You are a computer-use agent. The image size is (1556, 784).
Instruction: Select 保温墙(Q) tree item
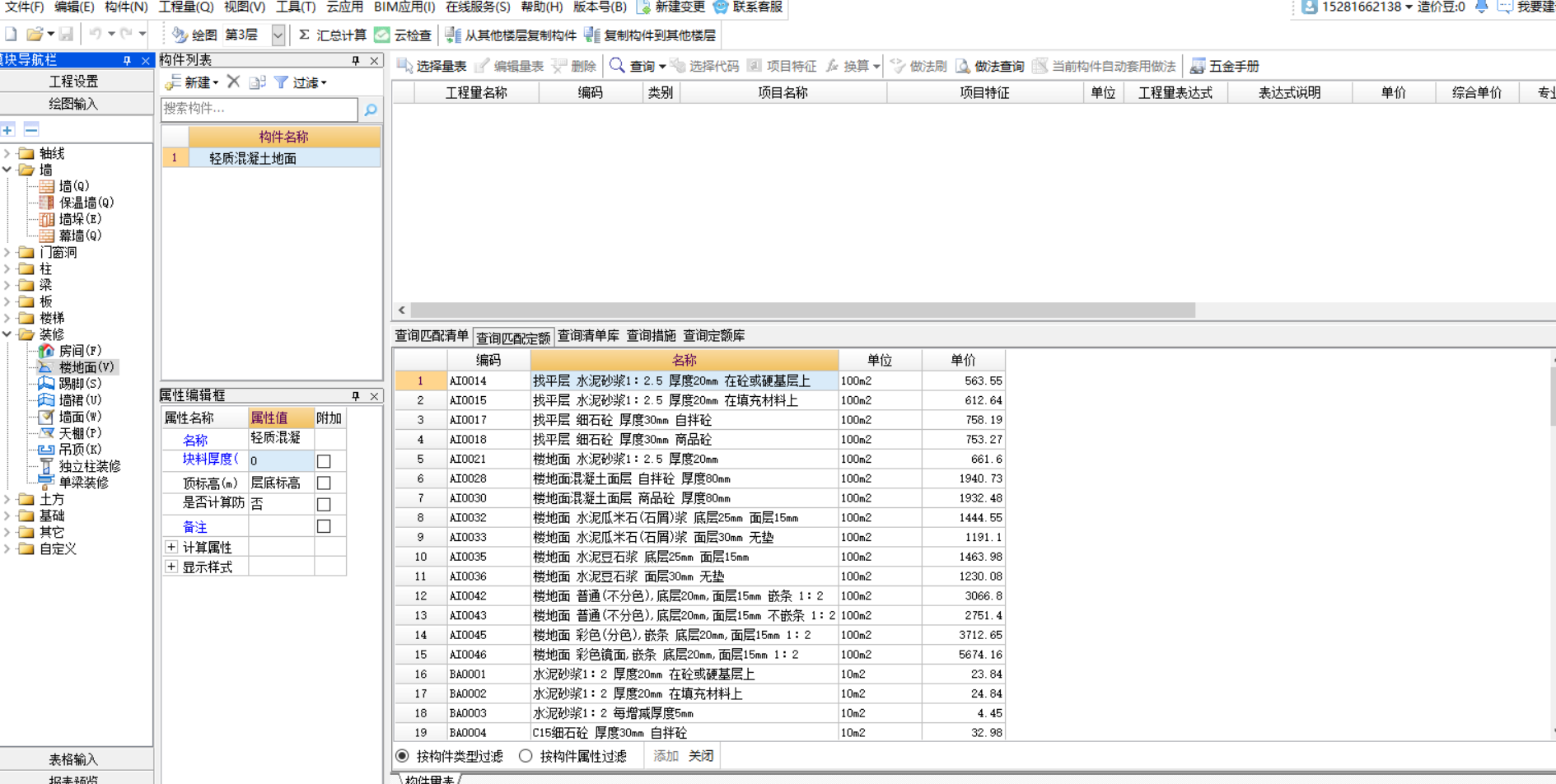[x=77, y=203]
